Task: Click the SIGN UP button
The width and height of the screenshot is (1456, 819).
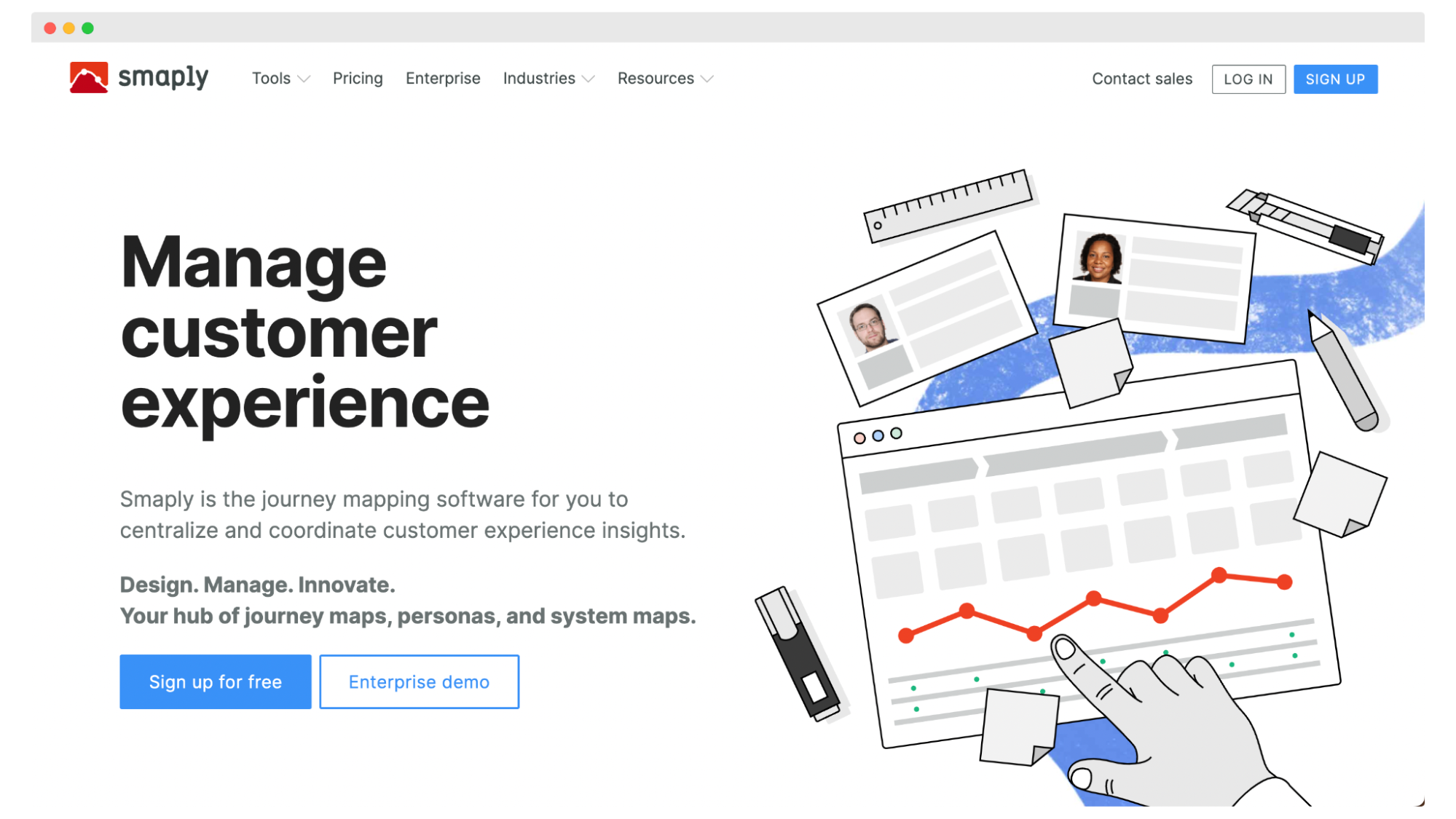Action: (1335, 79)
